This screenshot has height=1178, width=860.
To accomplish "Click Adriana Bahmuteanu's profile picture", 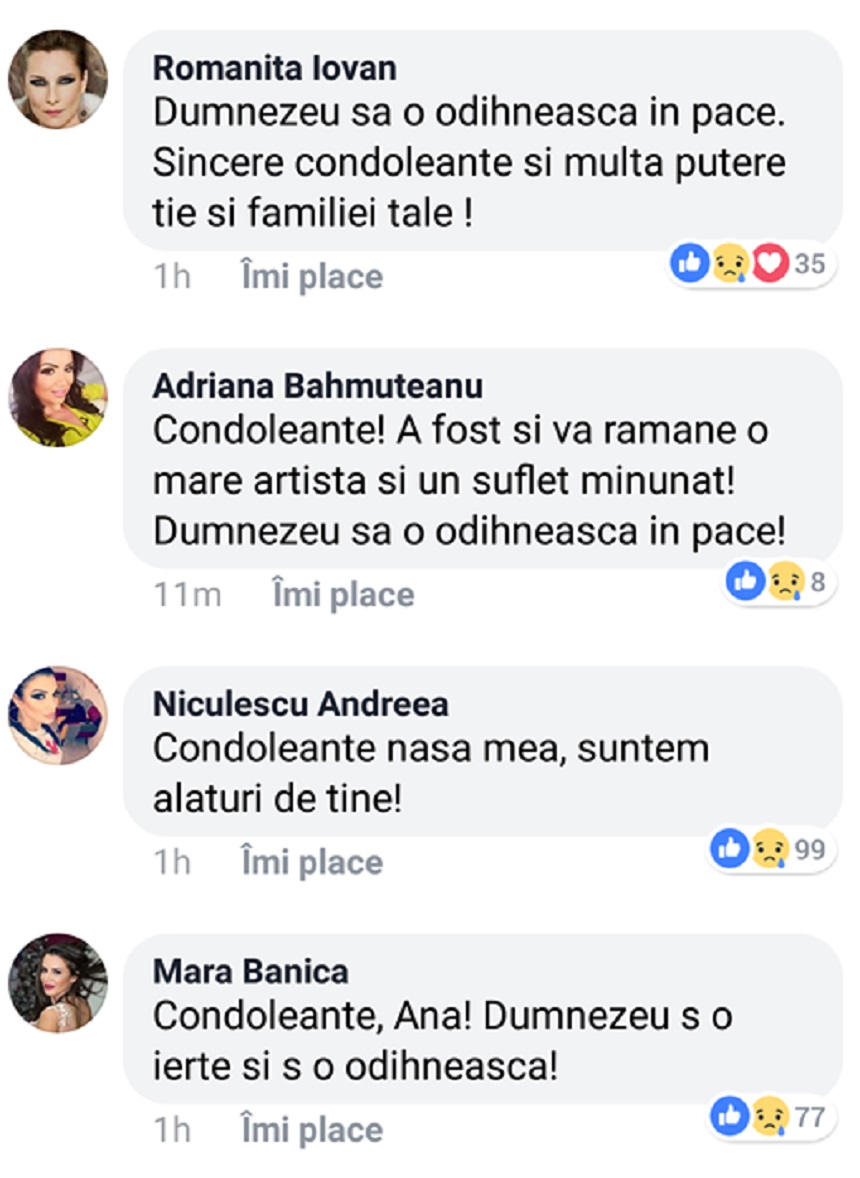I will coord(58,397).
